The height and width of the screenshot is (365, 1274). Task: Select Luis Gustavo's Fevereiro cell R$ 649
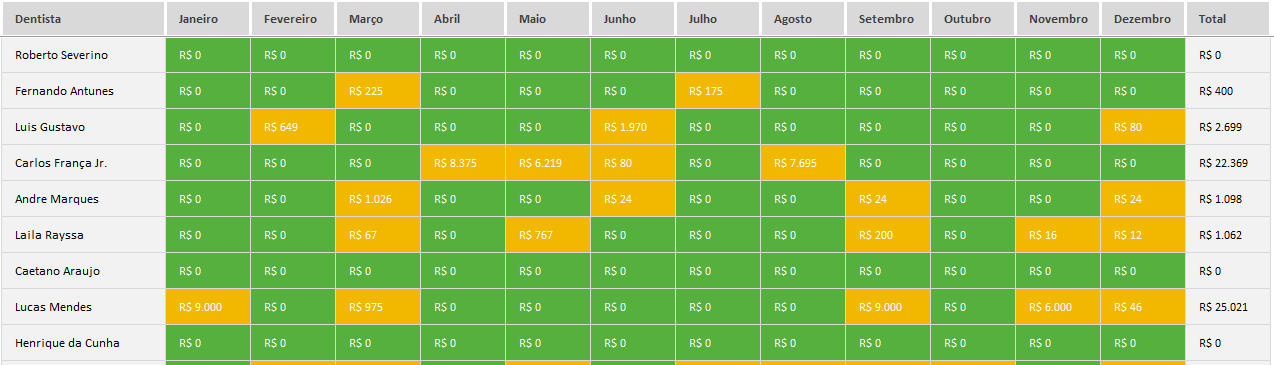click(x=293, y=127)
